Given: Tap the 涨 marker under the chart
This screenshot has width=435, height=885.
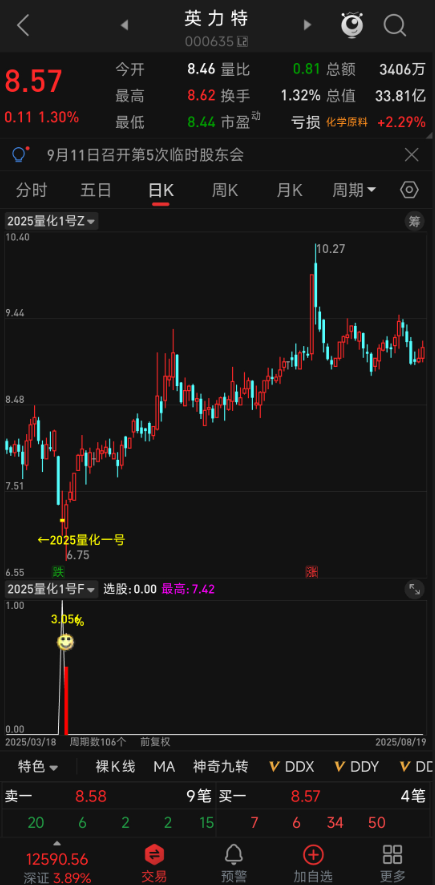Looking at the screenshot, I should point(311,571).
